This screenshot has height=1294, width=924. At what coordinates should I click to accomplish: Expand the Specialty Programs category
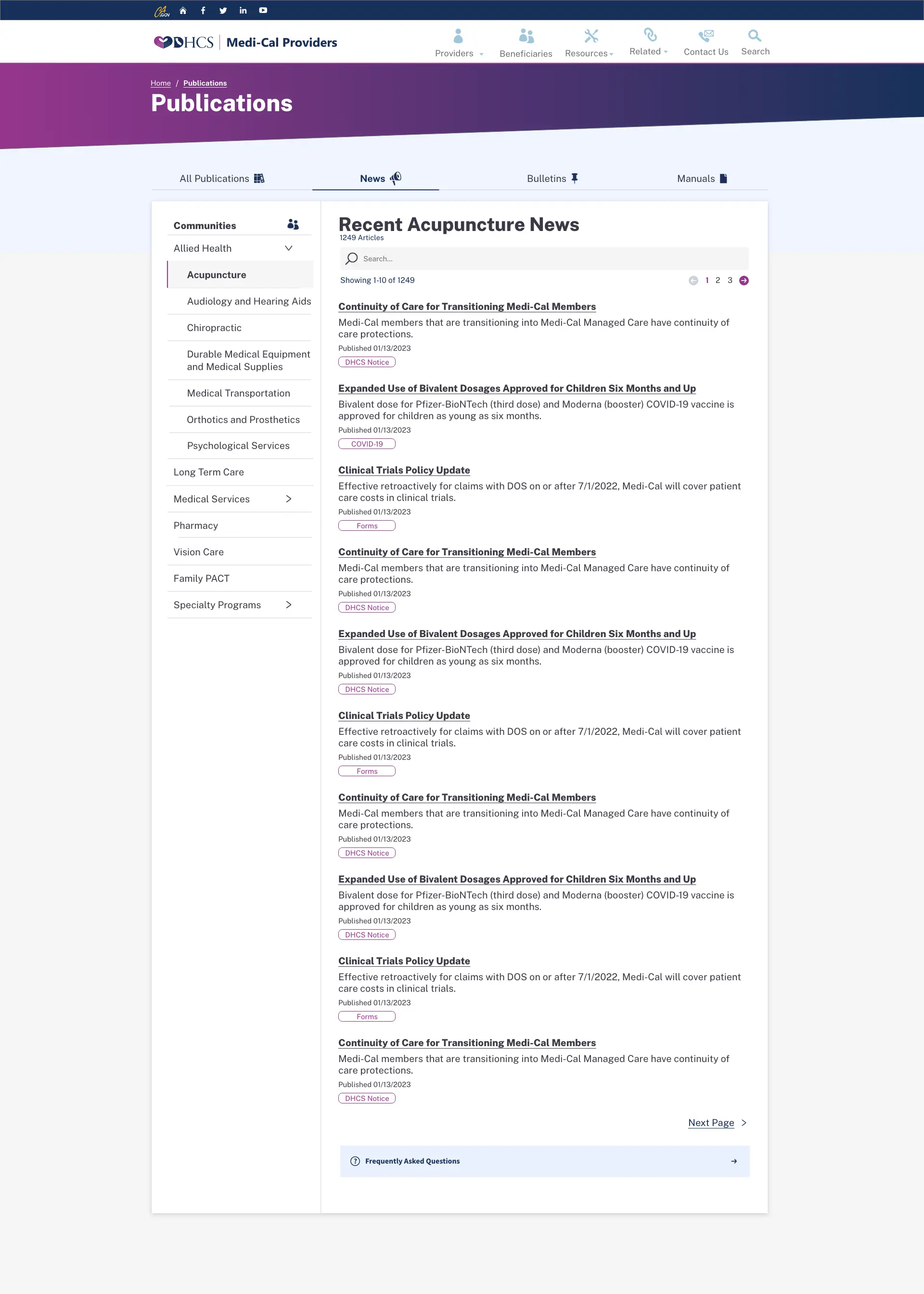pyautogui.click(x=288, y=604)
